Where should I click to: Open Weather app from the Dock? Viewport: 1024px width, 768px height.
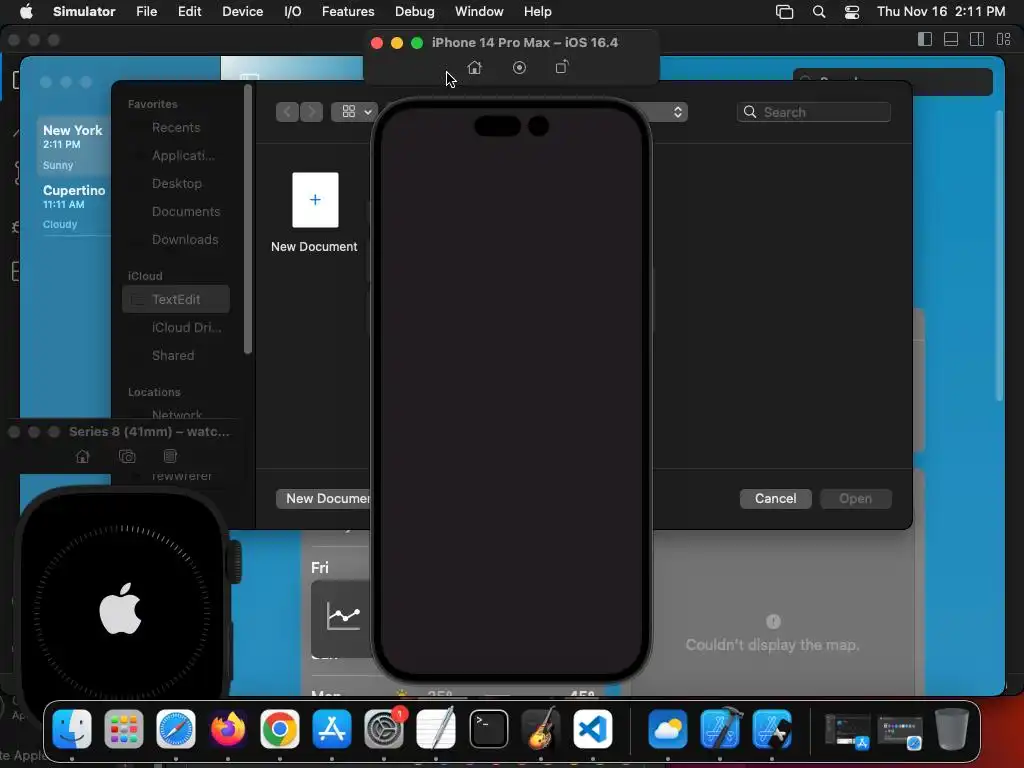[667, 729]
